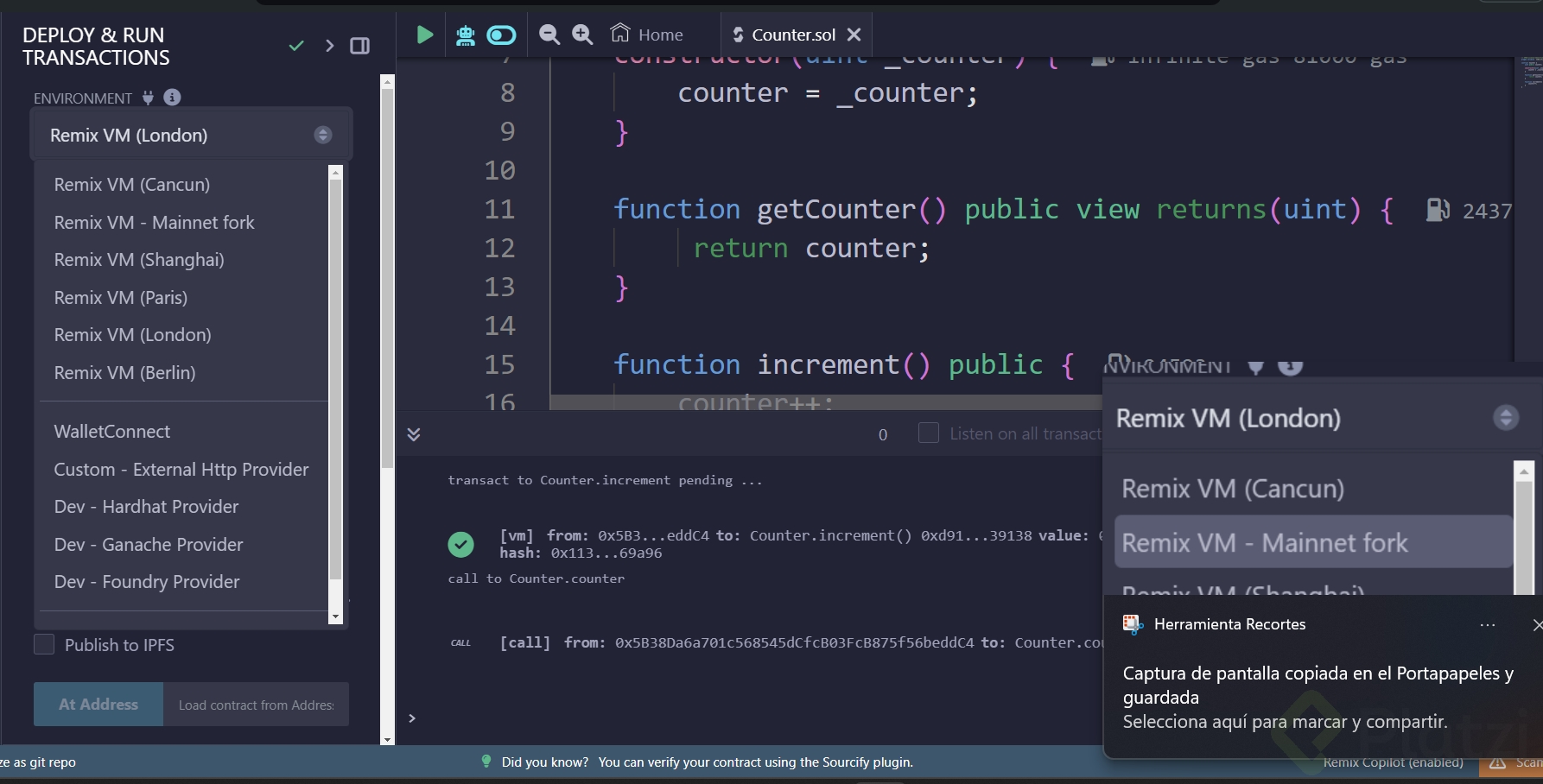Click the At Address button
1543x784 pixels.
pyautogui.click(x=98, y=705)
